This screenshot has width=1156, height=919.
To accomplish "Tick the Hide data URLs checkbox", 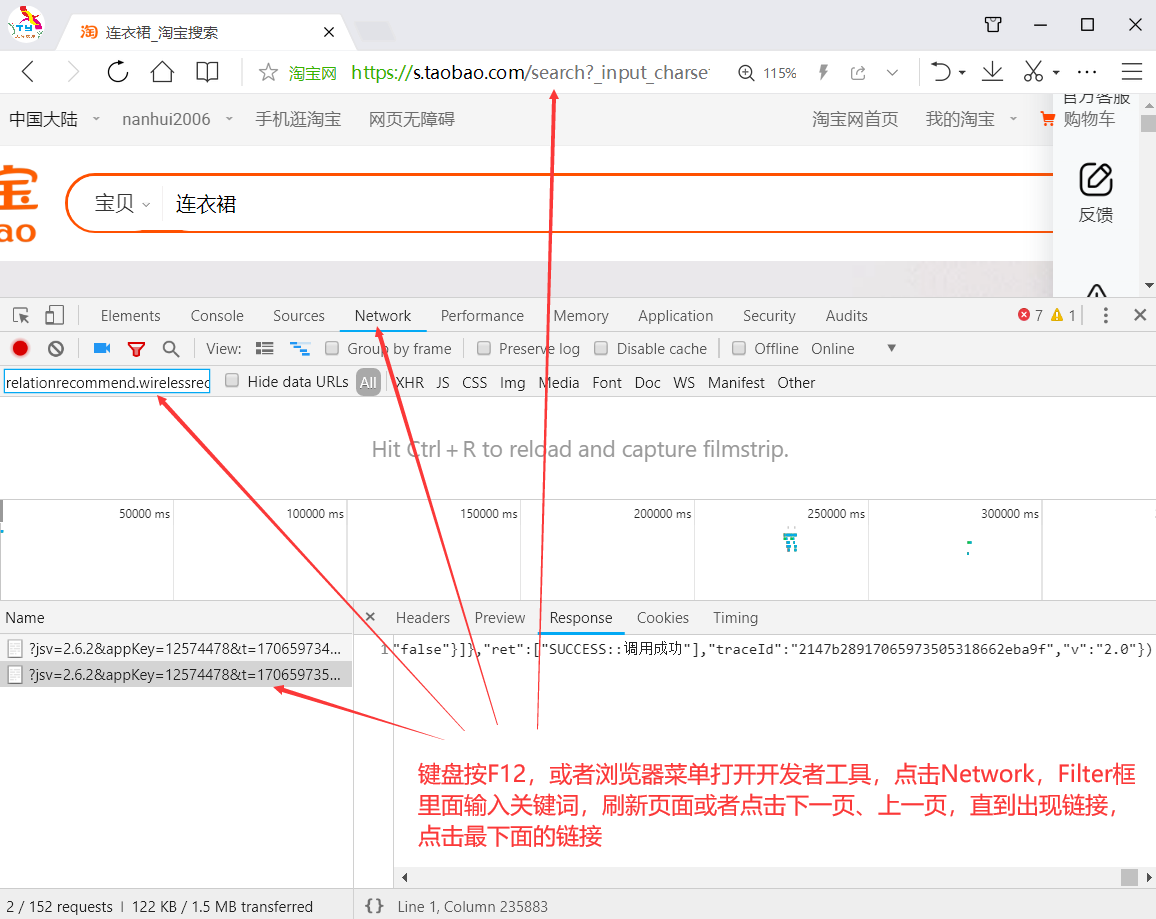I will pos(232,381).
